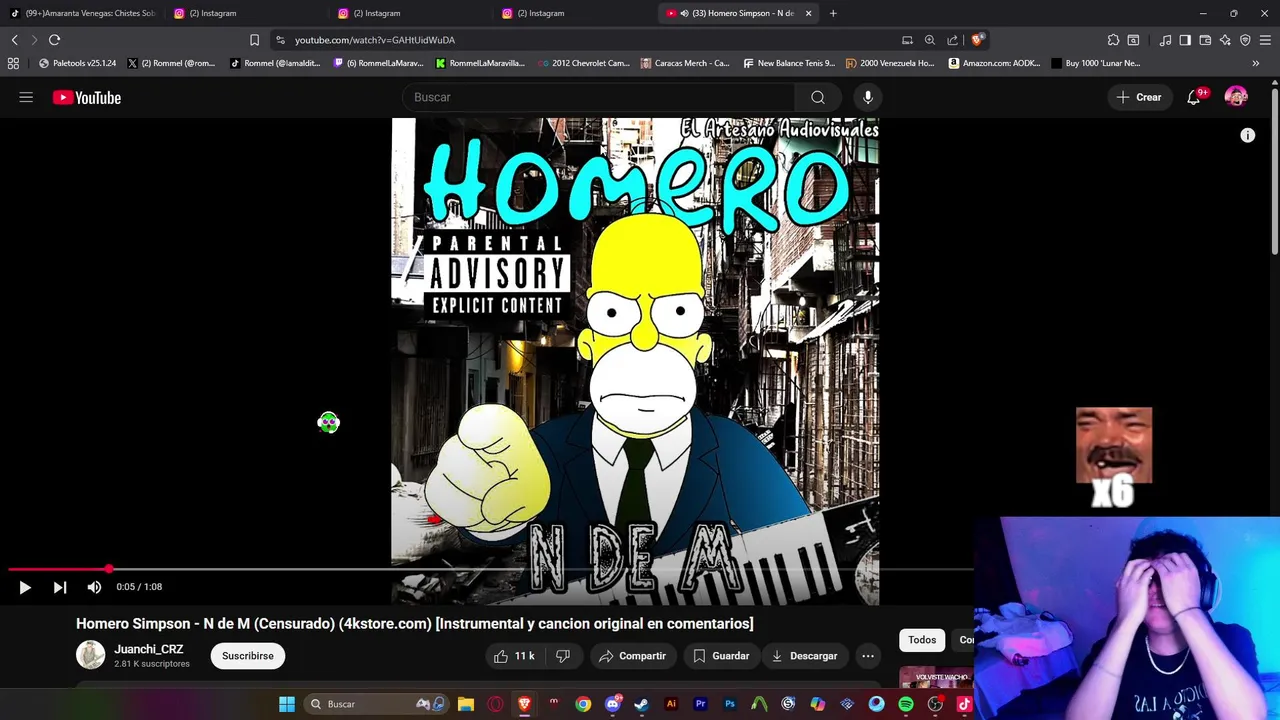Close the Homero Simpson YouTube tab
Screen dimensions: 1280x720
click(808, 13)
